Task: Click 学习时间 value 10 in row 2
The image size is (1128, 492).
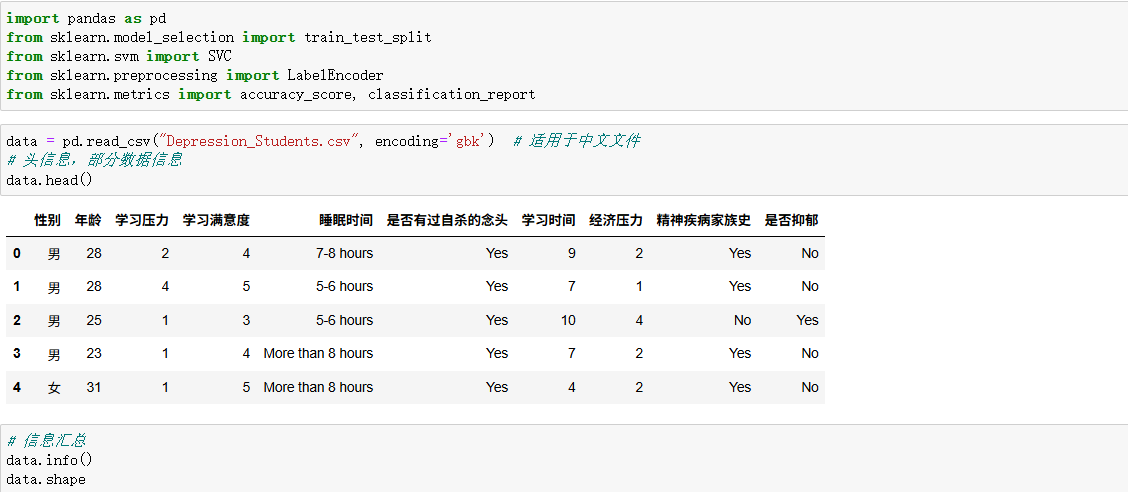Action: 568,320
